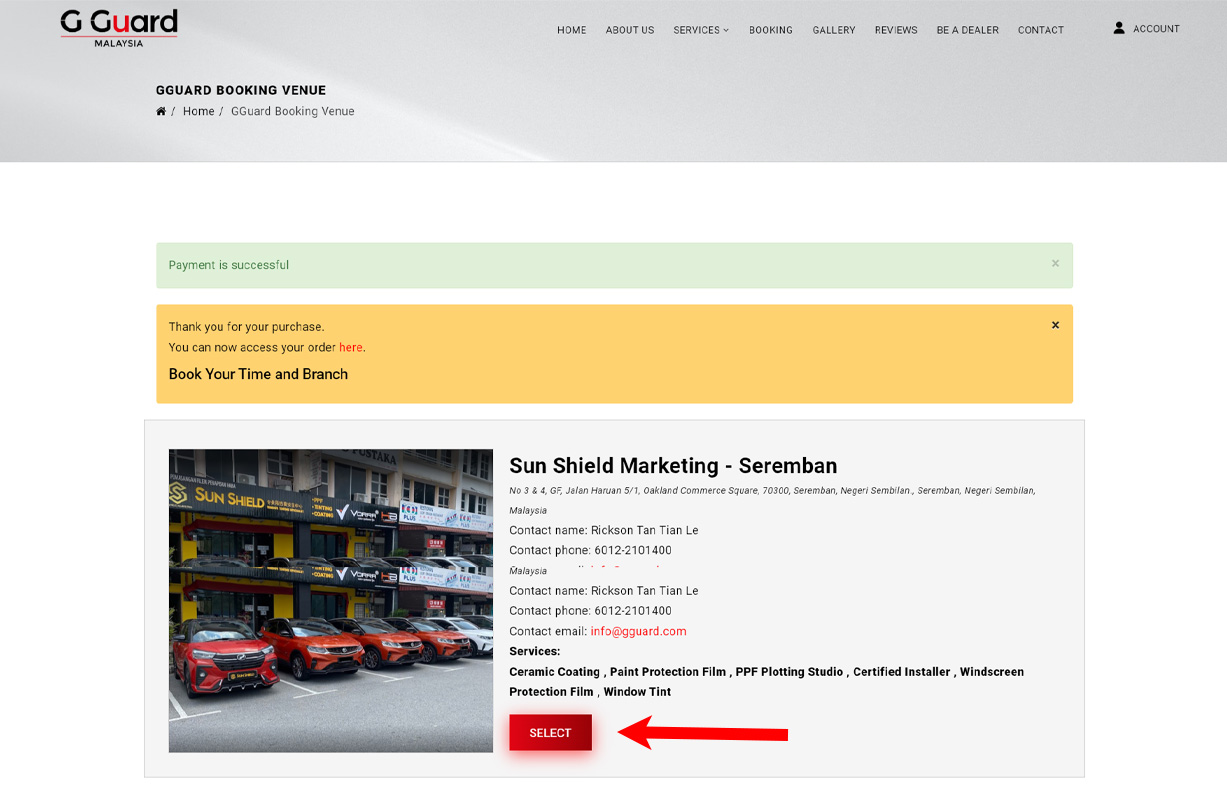The image size is (1227, 790).
Task: Click the info@gguard.com email link
Action: (x=638, y=631)
